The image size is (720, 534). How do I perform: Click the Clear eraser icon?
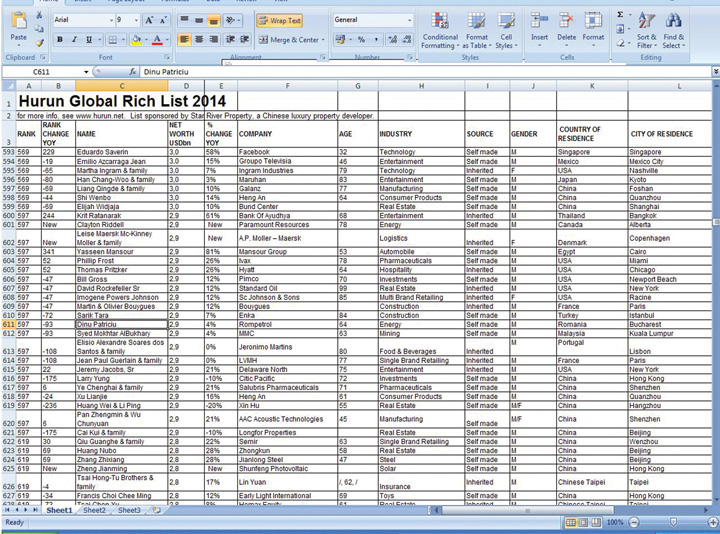click(x=620, y=43)
